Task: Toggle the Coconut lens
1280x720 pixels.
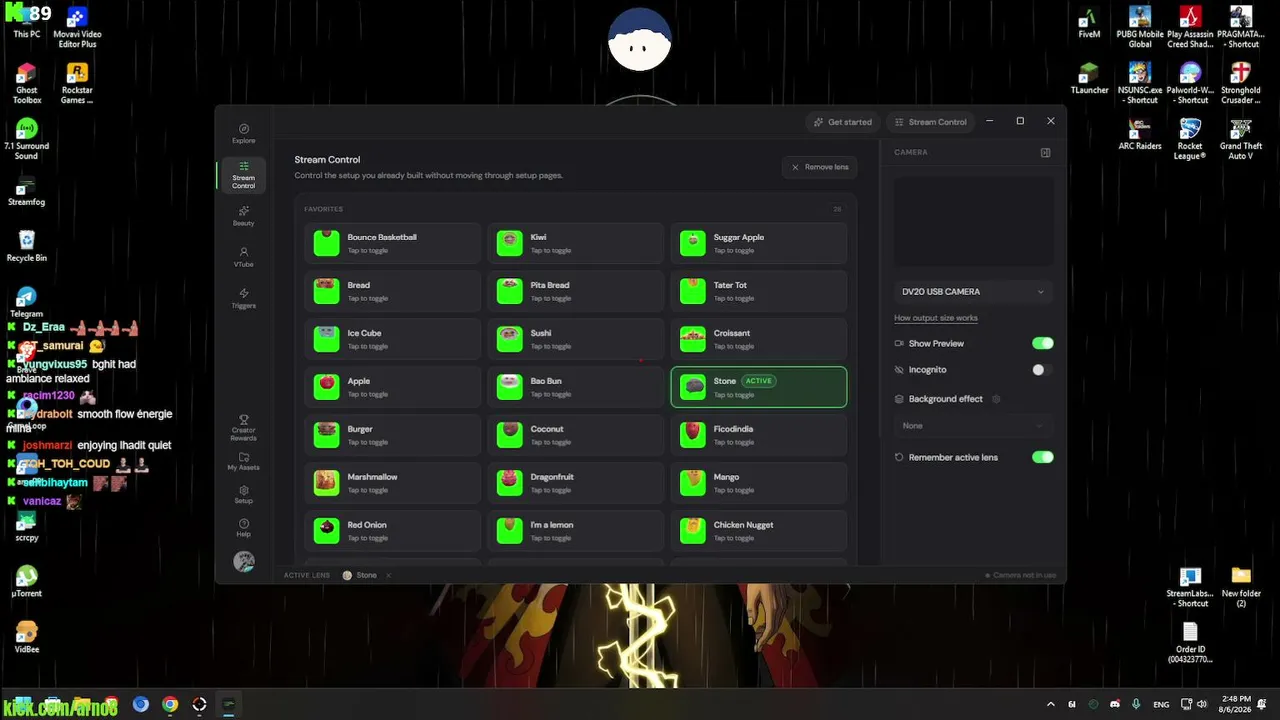Action: click(x=576, y=435)
